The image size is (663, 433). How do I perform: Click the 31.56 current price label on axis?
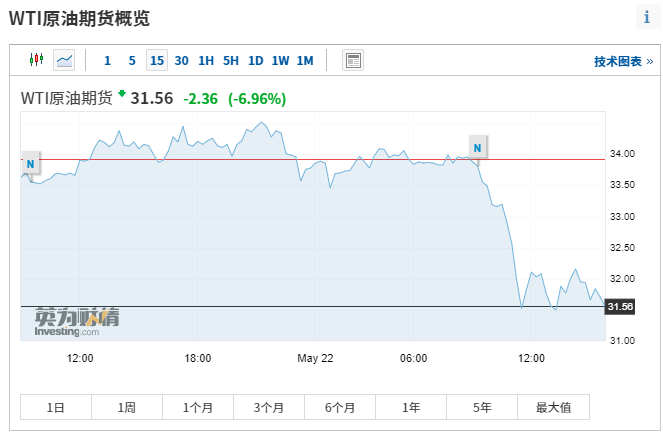coord(621,306)
